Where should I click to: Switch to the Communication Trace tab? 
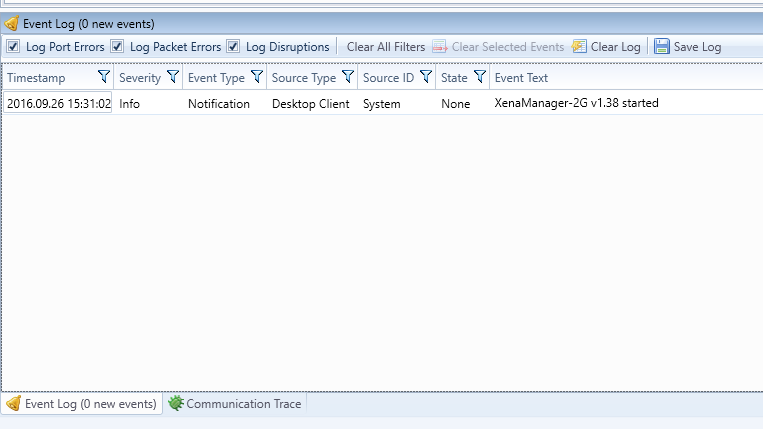(235, 404)
